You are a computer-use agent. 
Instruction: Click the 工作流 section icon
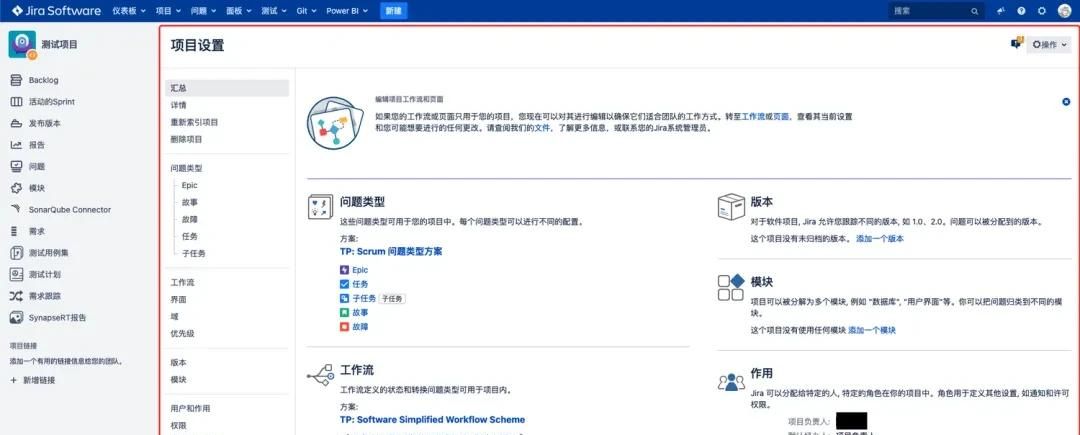pos(320,376)
